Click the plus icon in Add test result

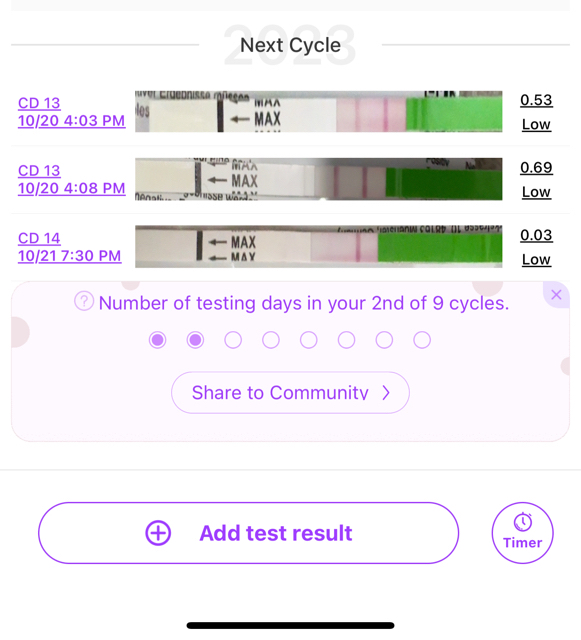tap(158, 533)
